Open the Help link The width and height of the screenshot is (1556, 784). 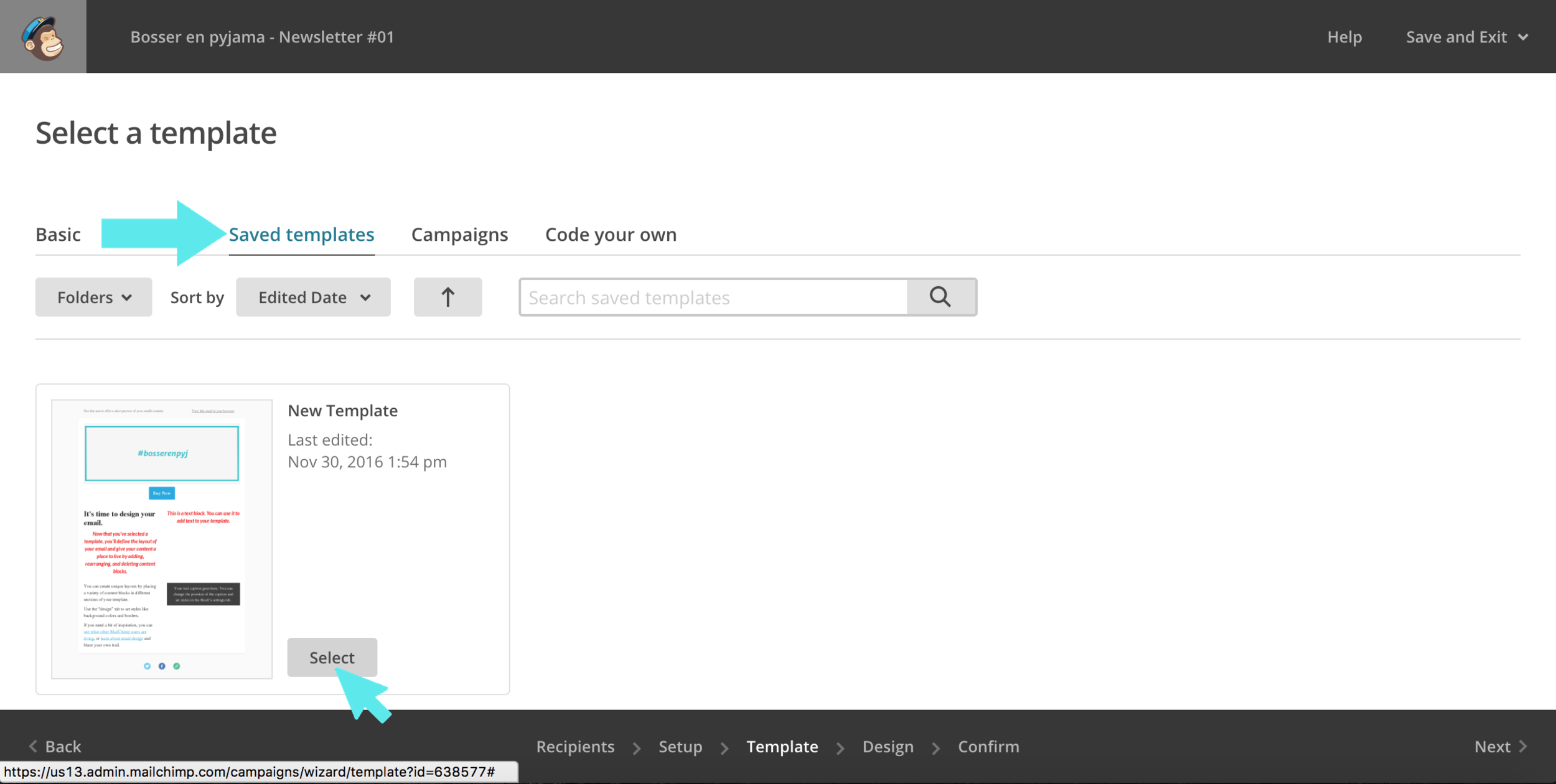1344,37
